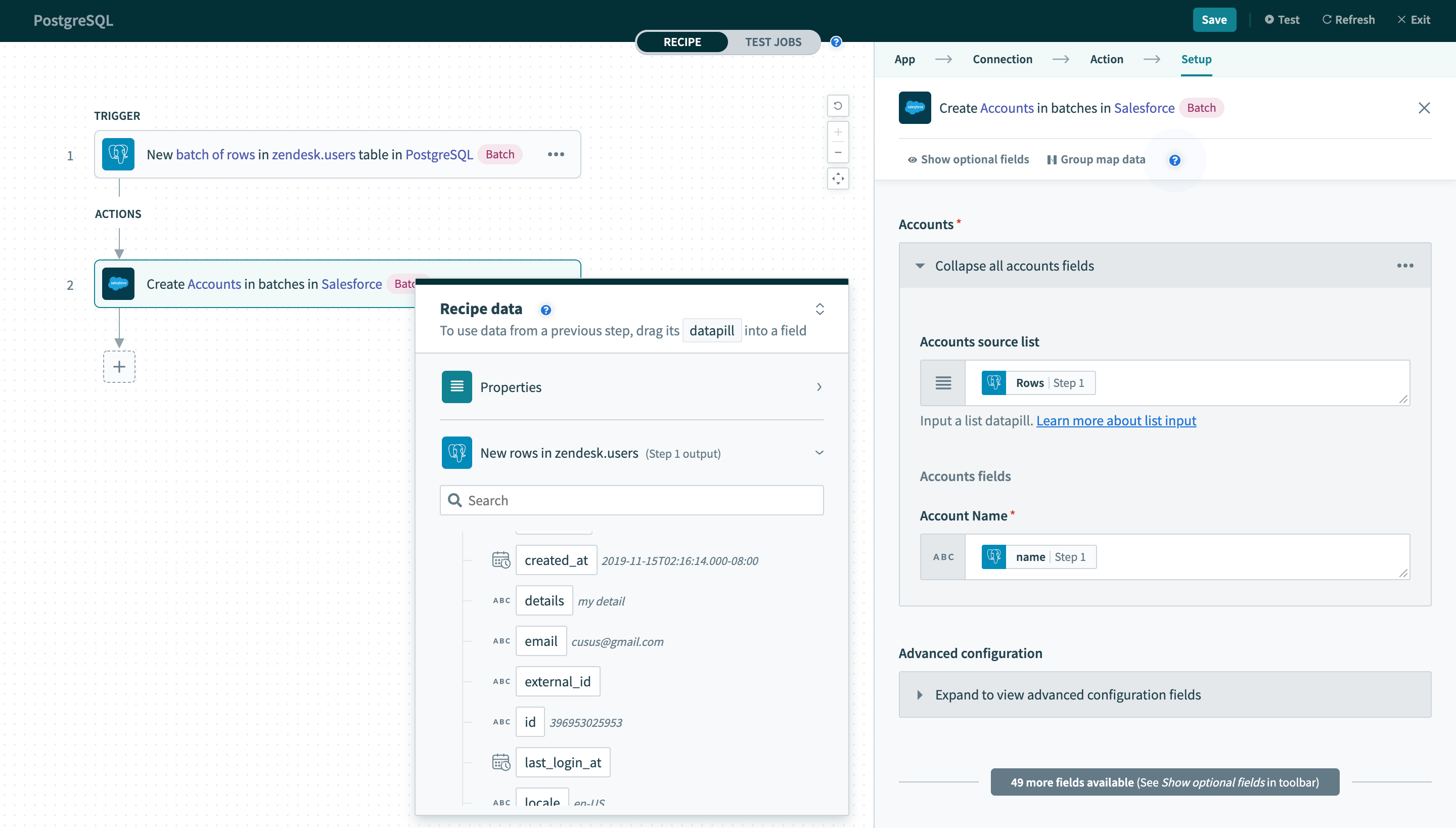Collapse all accounts fields section
This screenshot has width=1456, height=828.
click(x=1014, y=265)
